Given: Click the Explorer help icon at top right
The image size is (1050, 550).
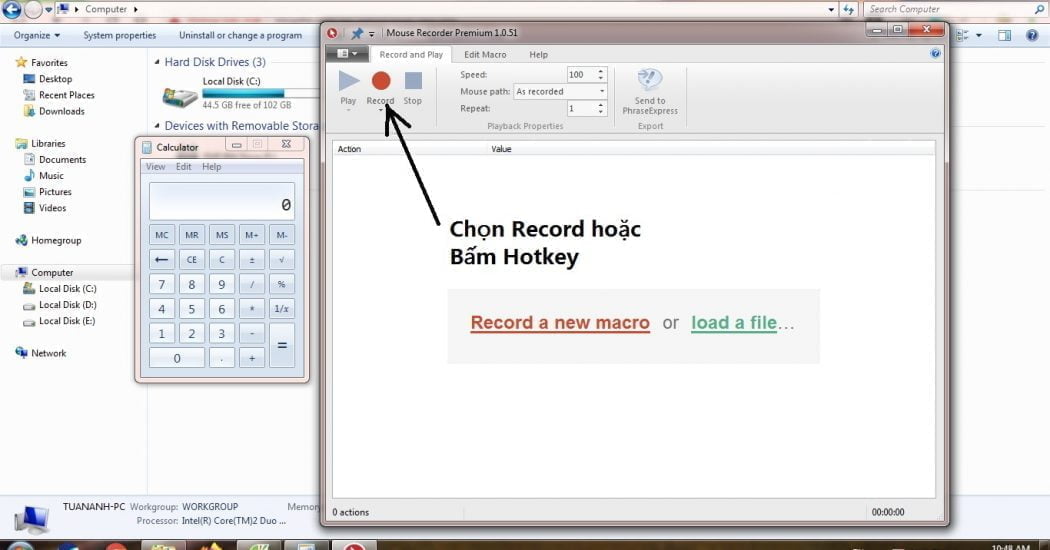Looking at the screenshot, I should [1032, 36].
